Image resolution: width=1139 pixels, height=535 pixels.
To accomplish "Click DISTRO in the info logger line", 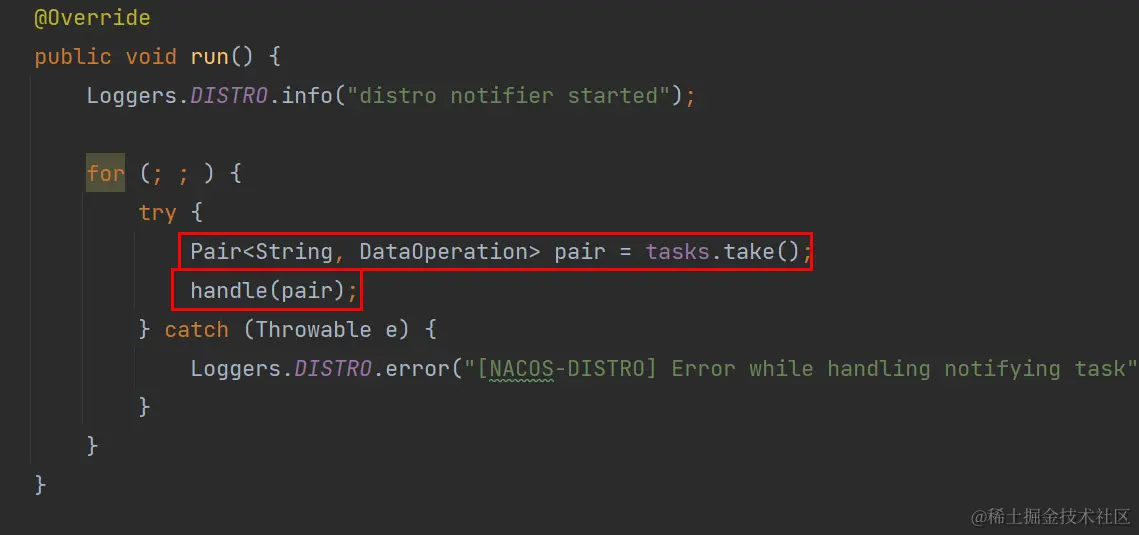I will [x=229, y=96].
